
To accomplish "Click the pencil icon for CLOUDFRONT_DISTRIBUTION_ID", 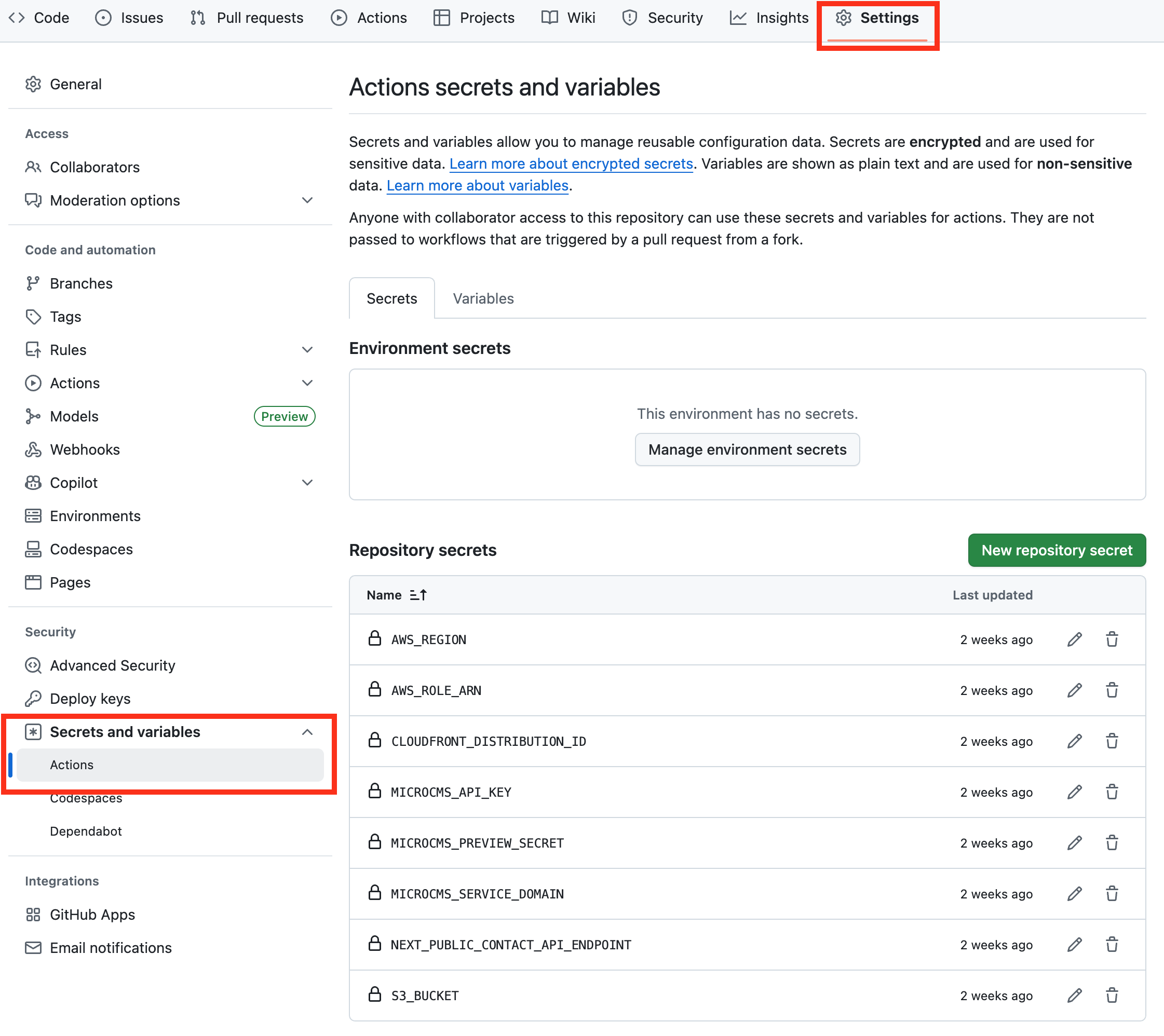I will click(1074, 741).
